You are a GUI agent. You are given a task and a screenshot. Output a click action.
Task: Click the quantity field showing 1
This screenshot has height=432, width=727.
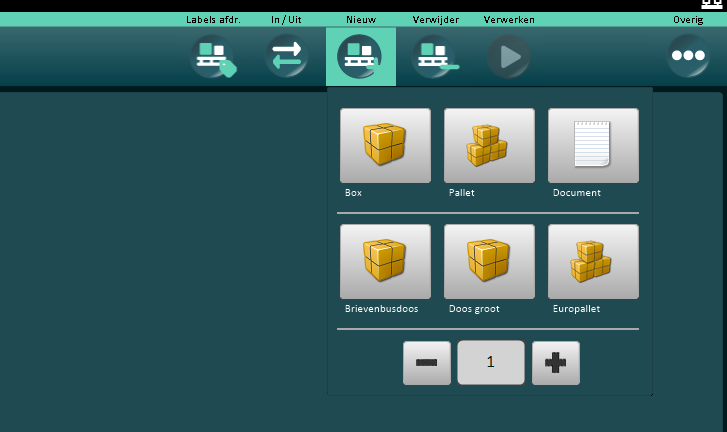coord(491,363)
